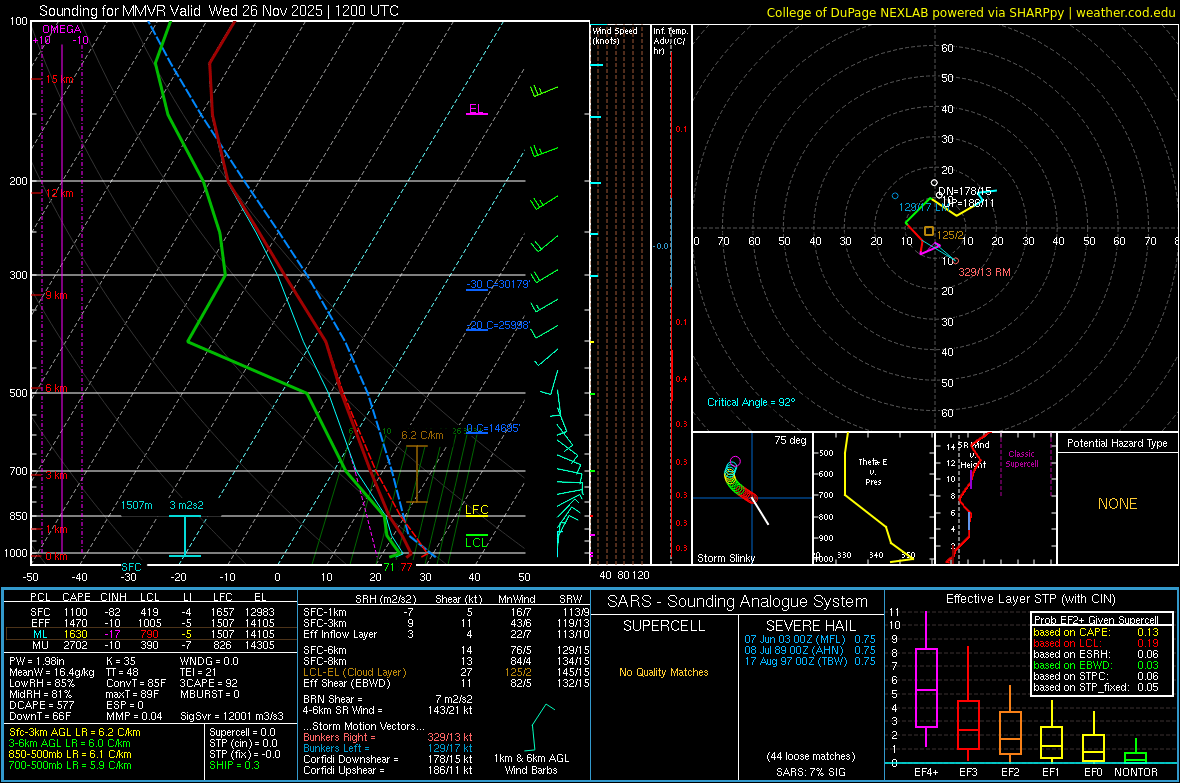This screenshot has height=783, width=1180.
Task: Click the based on STP_fixed: 0.05 probability
Action: [1096, 687]
